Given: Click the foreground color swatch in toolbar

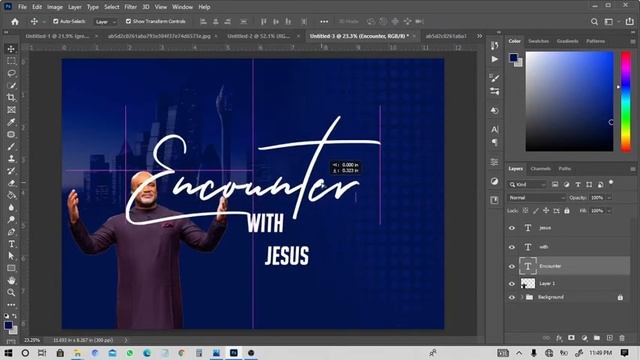Looking at the screenshot, I should click(8, 325).
